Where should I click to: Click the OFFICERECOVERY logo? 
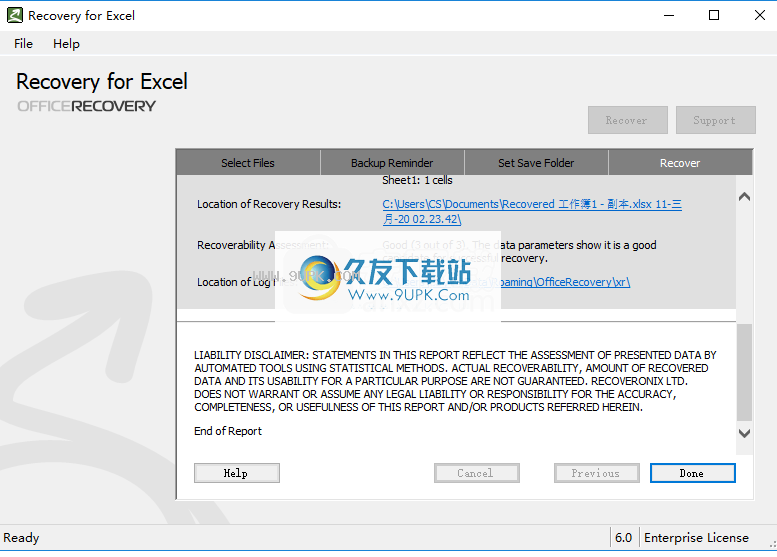coord(86,106)
